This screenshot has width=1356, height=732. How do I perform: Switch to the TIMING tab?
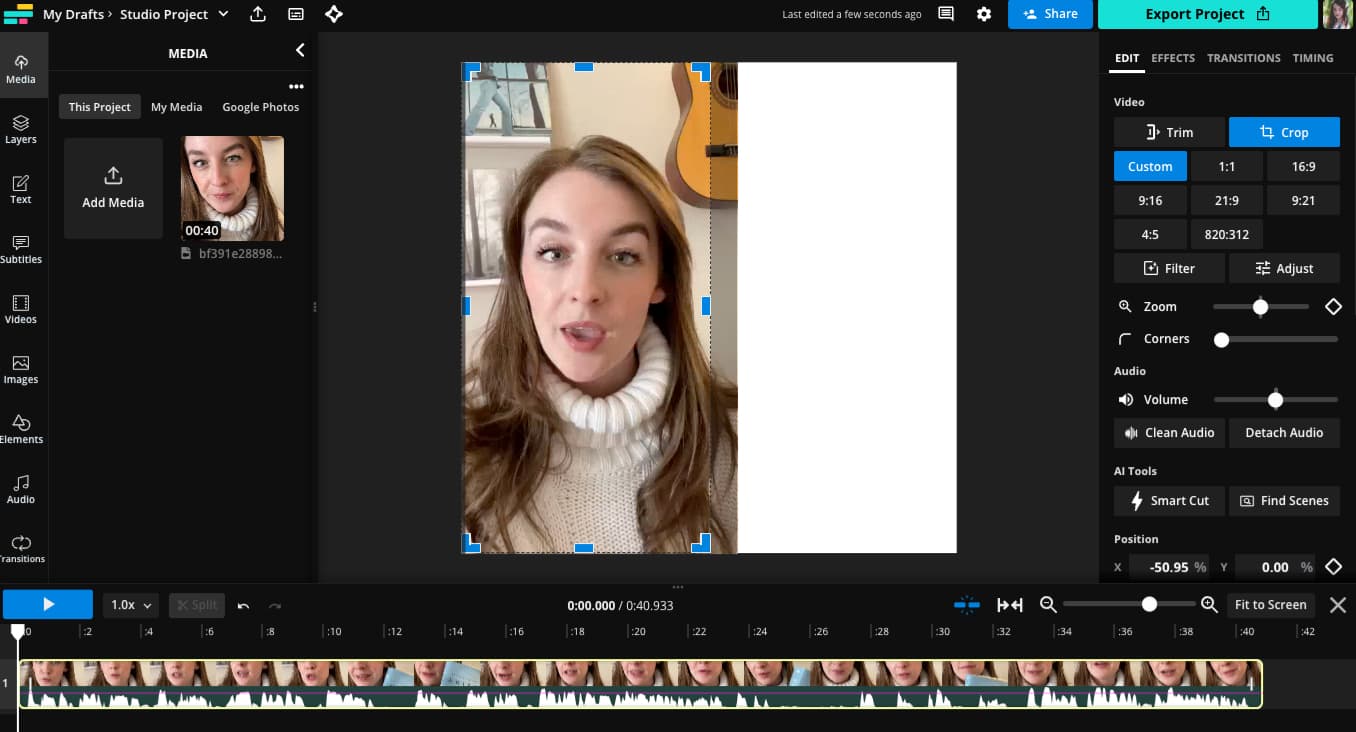click(1313, 58)
